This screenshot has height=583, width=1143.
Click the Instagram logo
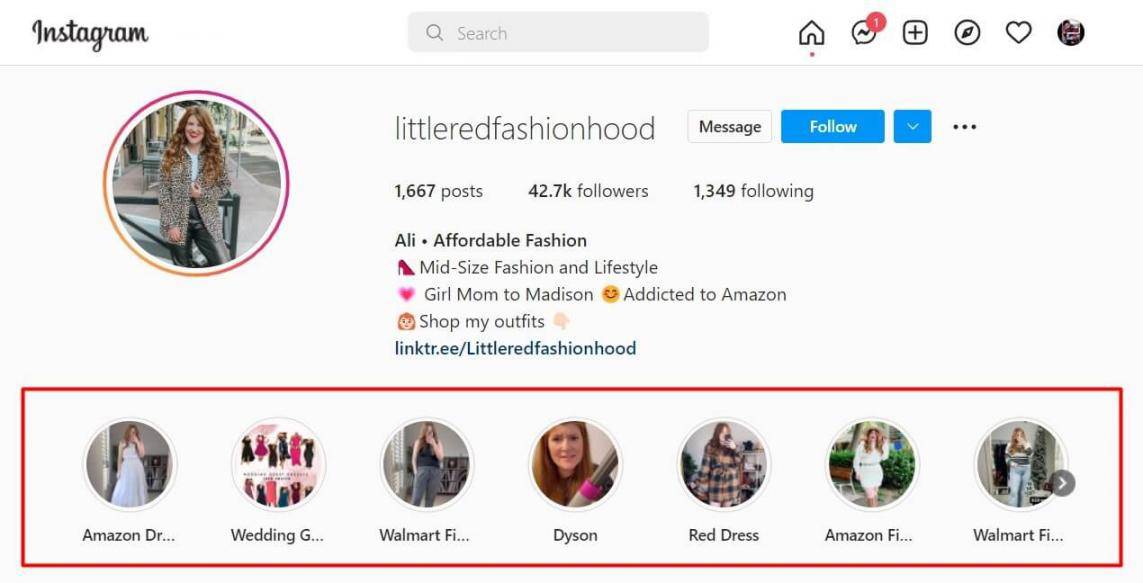[90, 34]
